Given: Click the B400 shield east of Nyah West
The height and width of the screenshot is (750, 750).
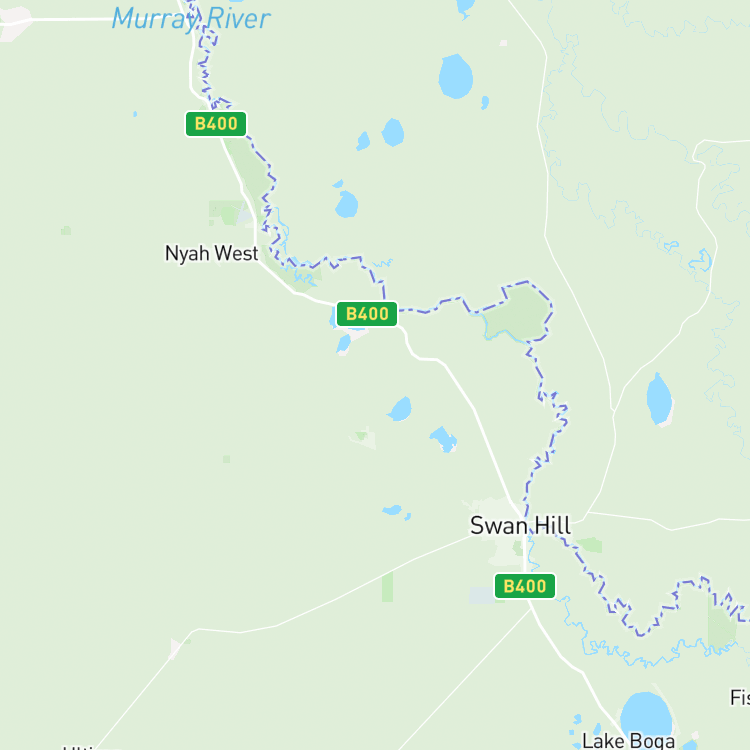Looking at the screenshot, I should pyautogui.click(x=367, y=314).
